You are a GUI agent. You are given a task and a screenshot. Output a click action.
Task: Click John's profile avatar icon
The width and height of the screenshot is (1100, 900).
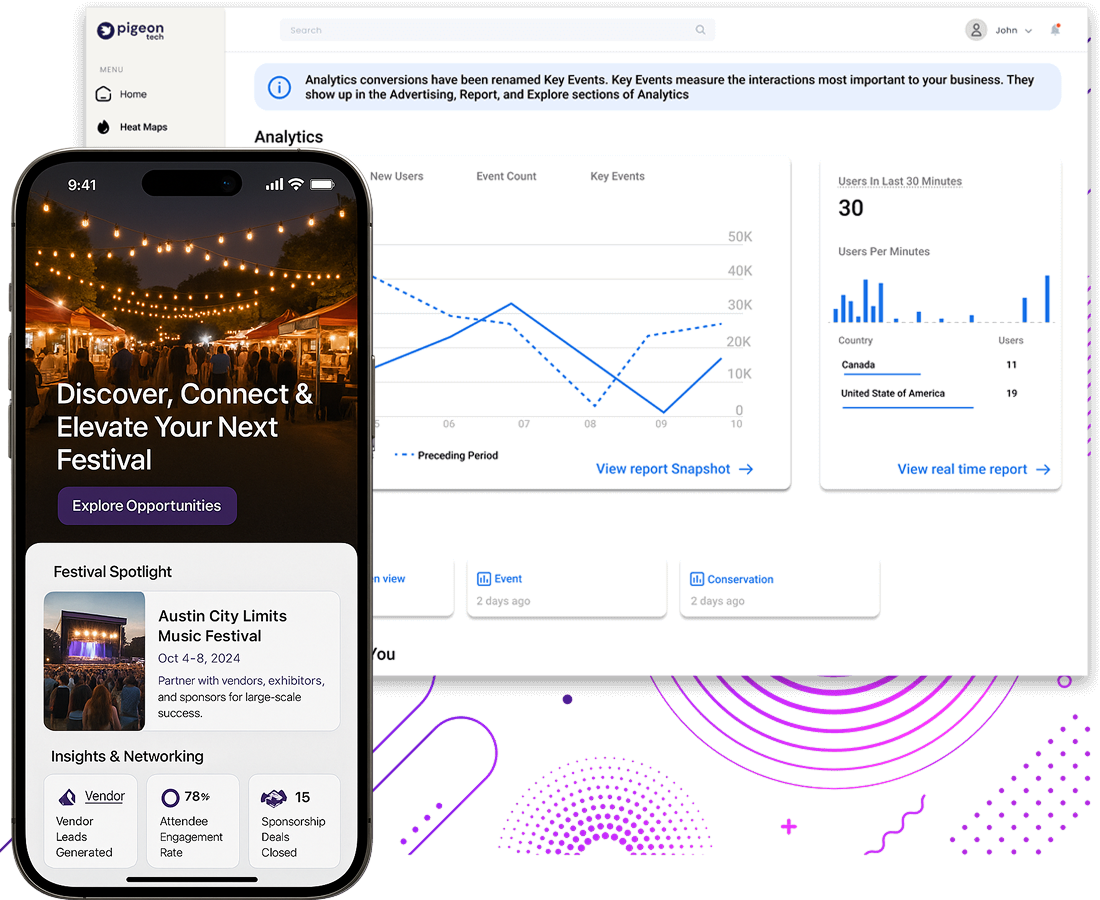(976, 29)
